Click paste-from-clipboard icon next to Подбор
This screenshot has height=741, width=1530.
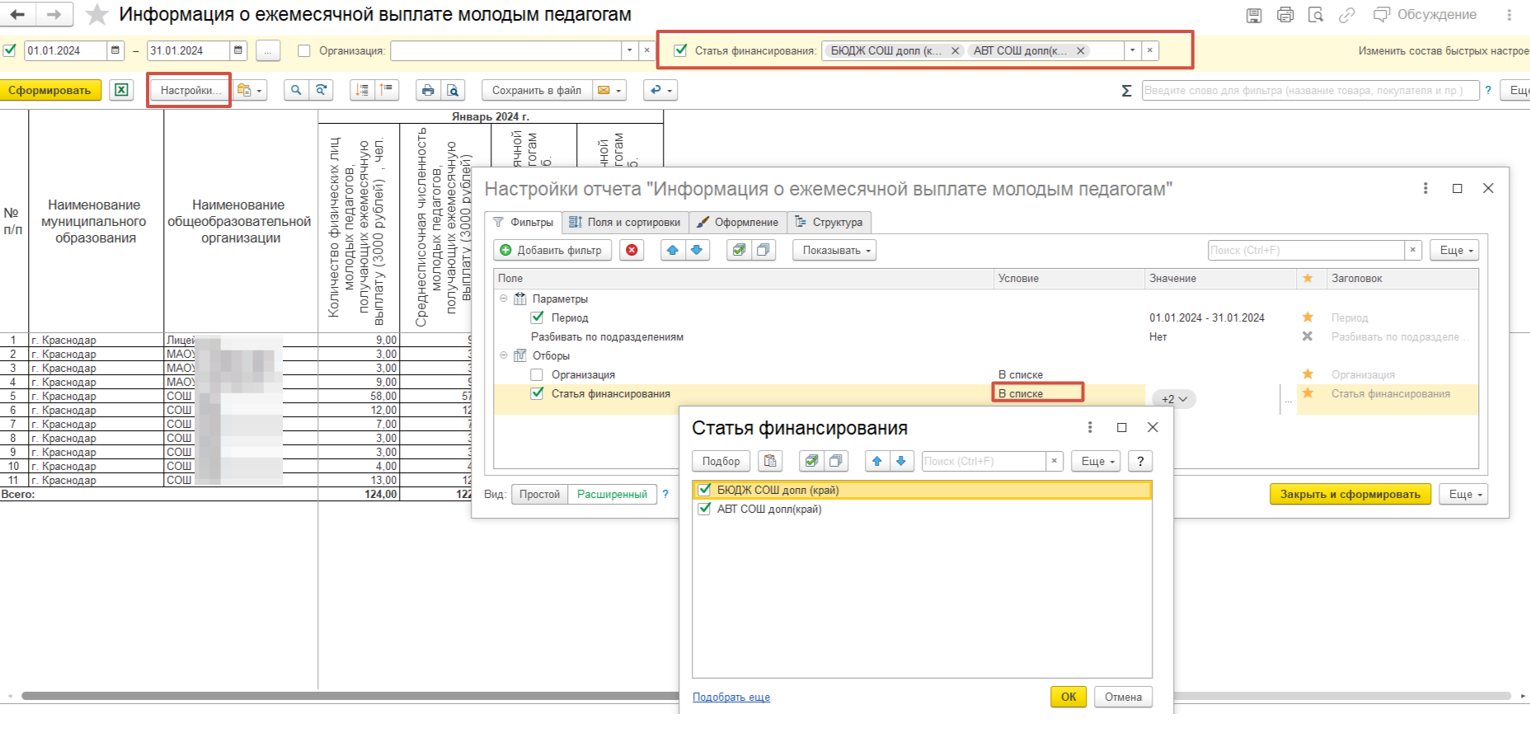(x=769, y=461)
